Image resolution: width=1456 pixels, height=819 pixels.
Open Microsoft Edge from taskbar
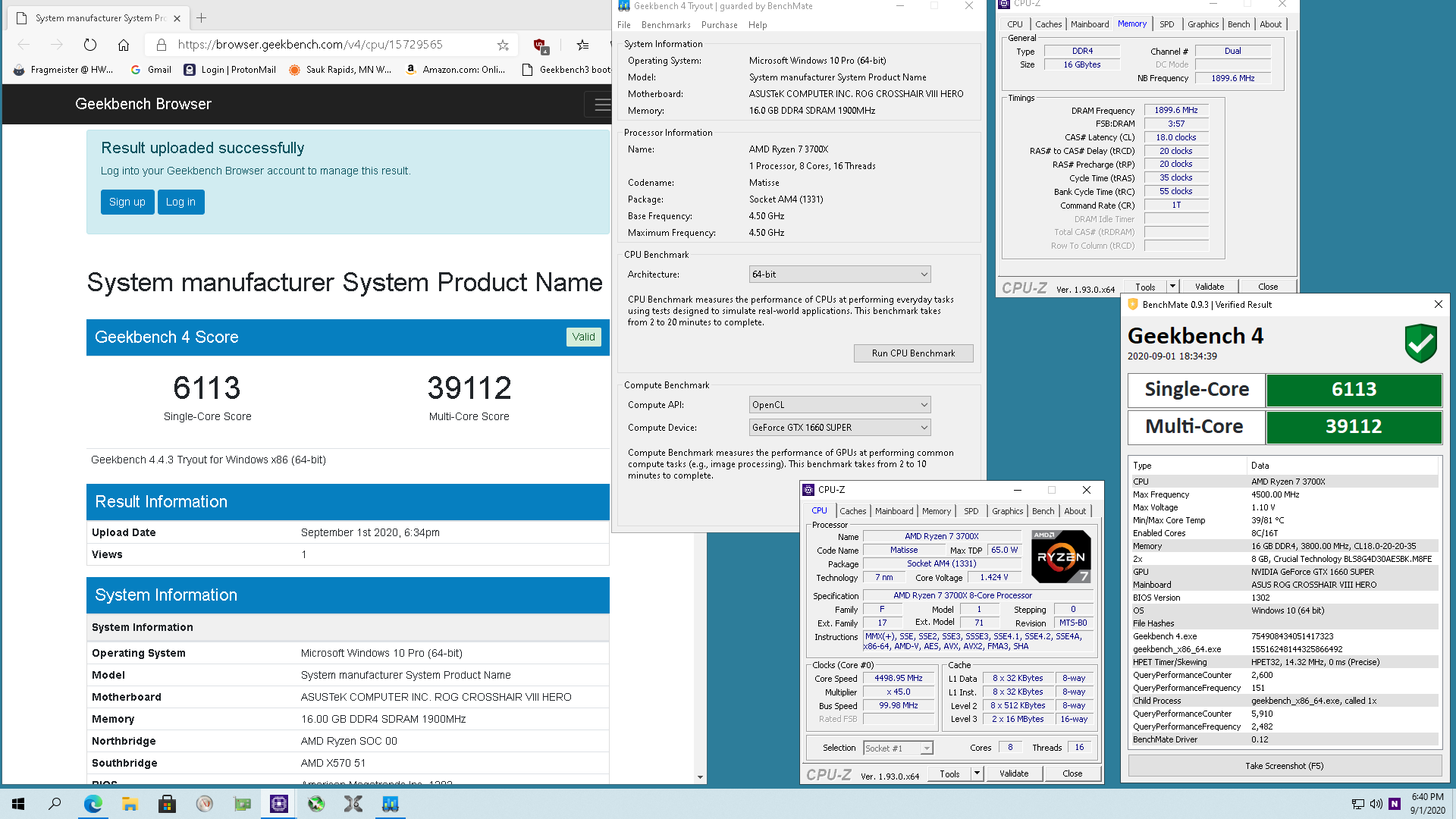[93, 804]
